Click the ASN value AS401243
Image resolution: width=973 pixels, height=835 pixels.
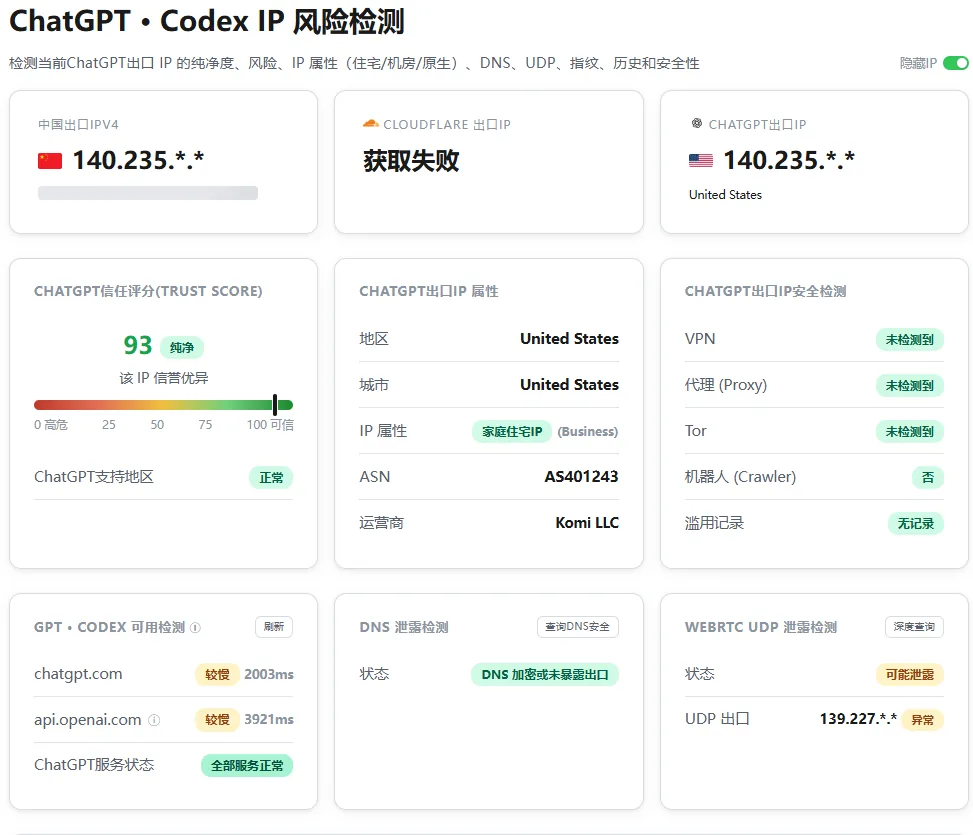[581, 476]
